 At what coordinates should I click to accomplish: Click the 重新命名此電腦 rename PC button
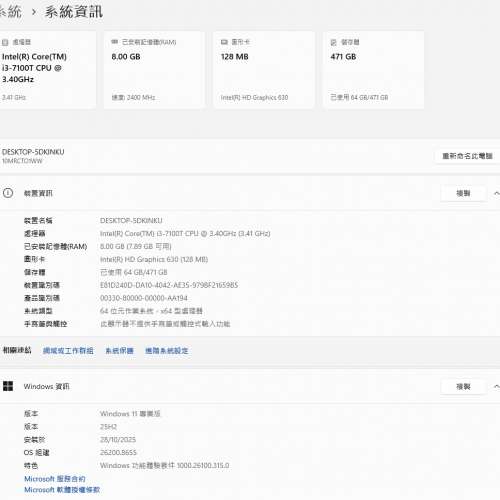point(467,156)
